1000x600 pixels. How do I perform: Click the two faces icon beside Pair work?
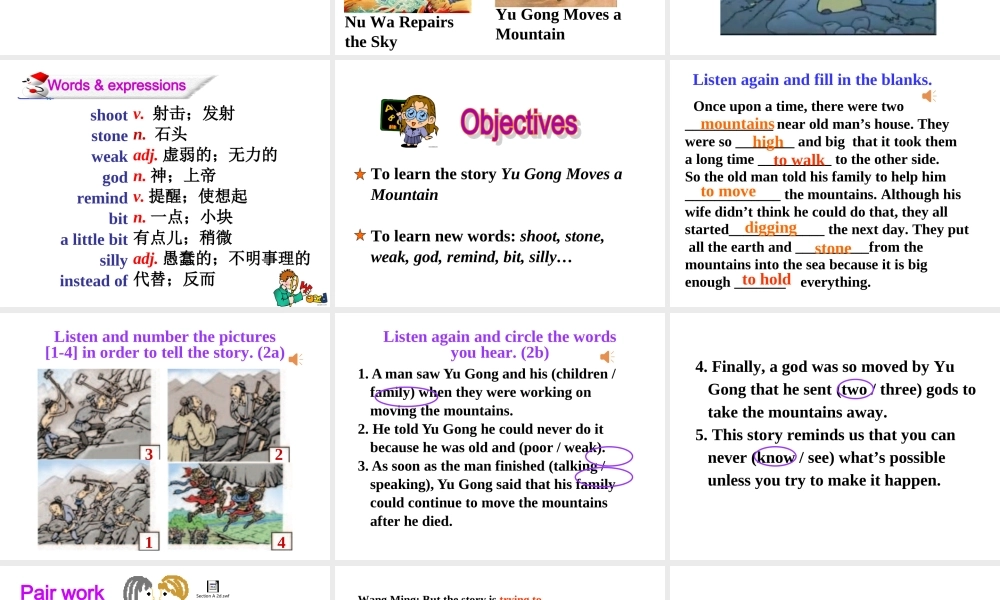[x=156, y=587]
